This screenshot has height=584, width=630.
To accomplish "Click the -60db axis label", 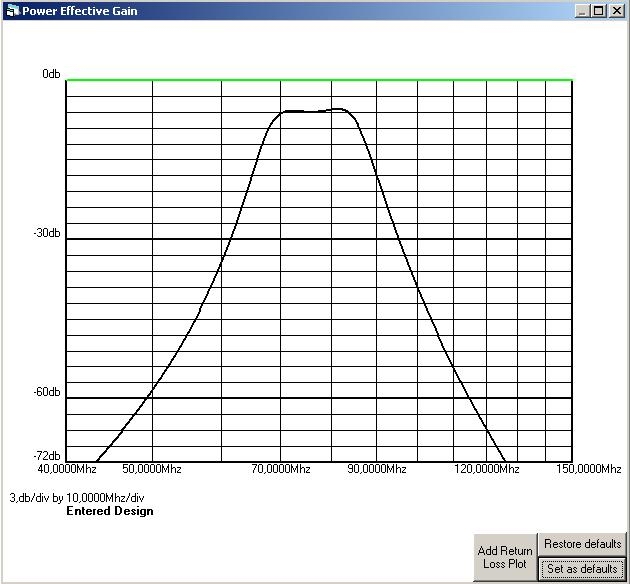I will [x=47, y=392].
